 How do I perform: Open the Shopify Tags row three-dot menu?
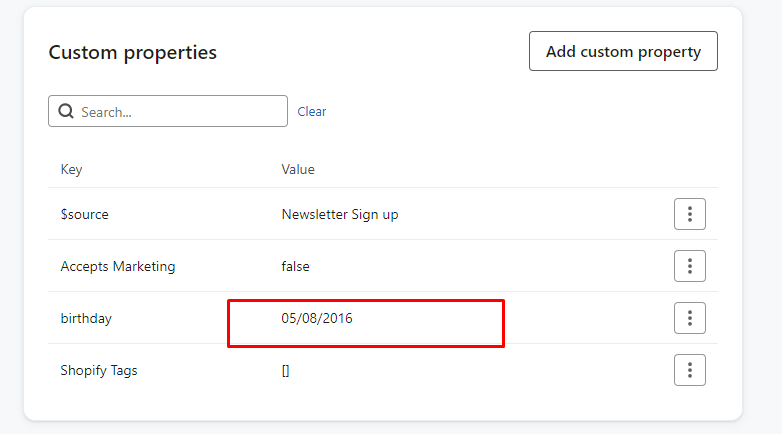click(x=690, y=370)
